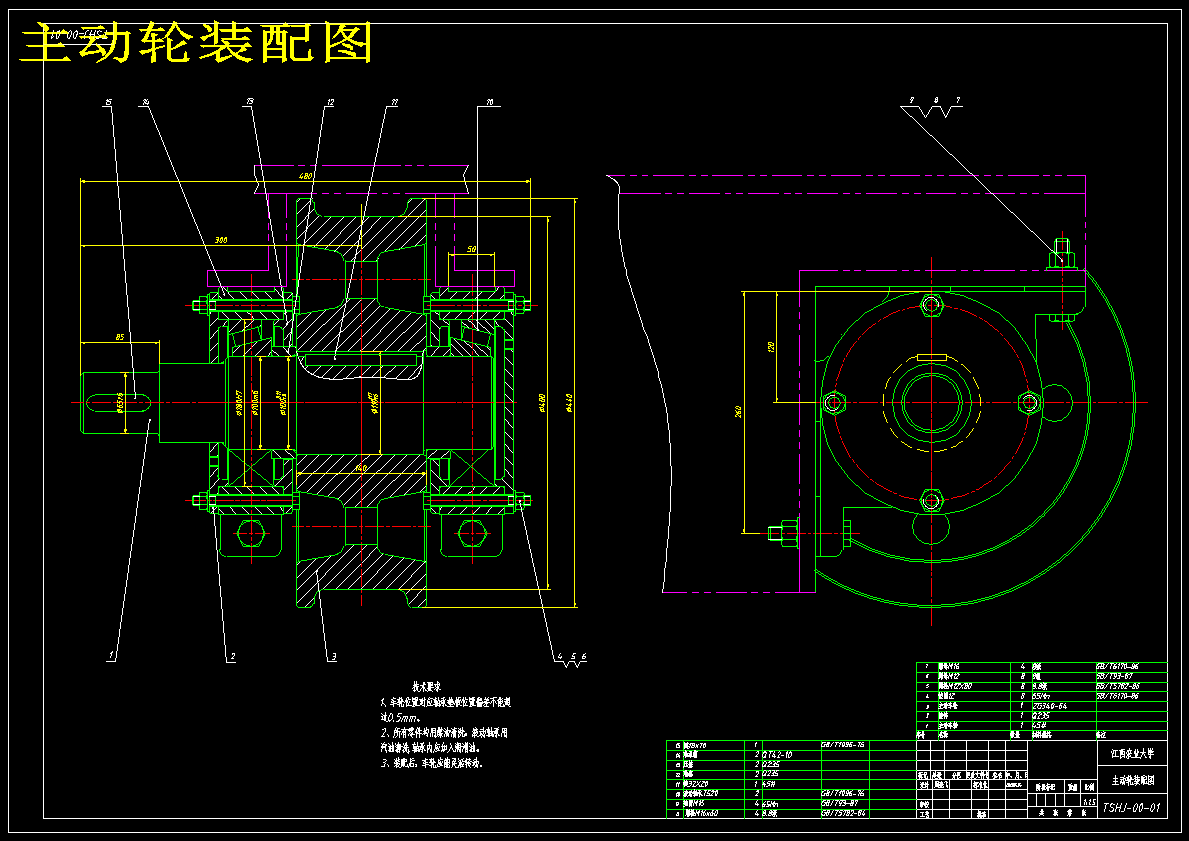Select the 技术要求 heading text
The image size is (1189, 841).
(x=428, y=685)
